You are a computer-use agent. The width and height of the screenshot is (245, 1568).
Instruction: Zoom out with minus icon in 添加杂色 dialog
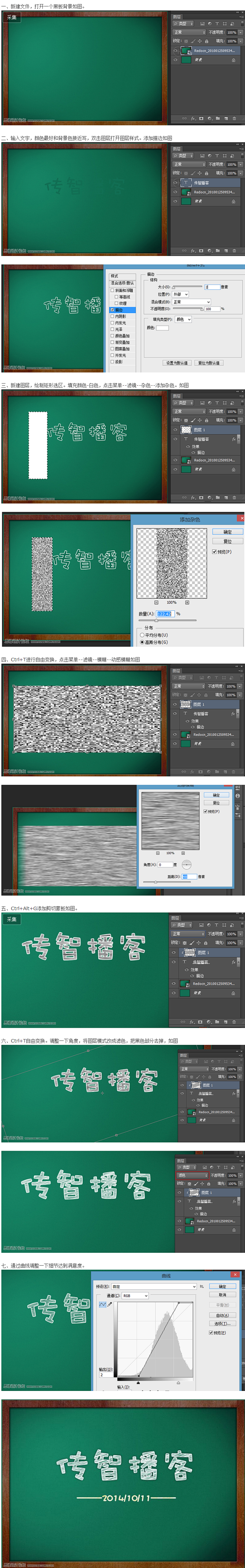coord(157,603)
